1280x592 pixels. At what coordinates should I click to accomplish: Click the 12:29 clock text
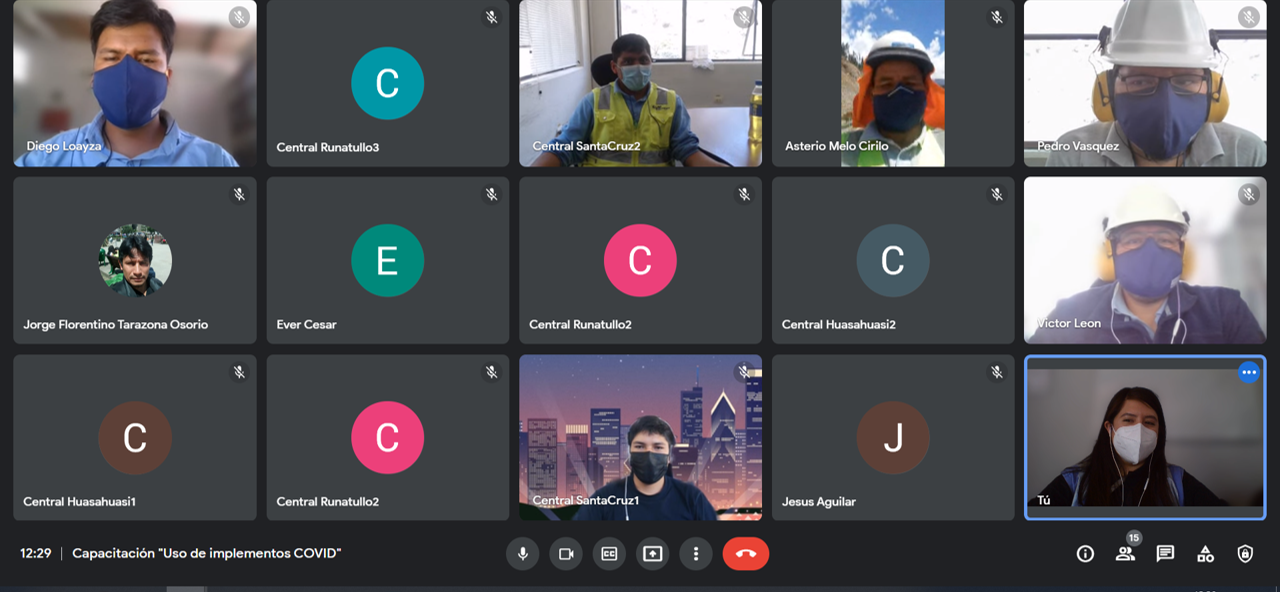[x=35, y=553]
